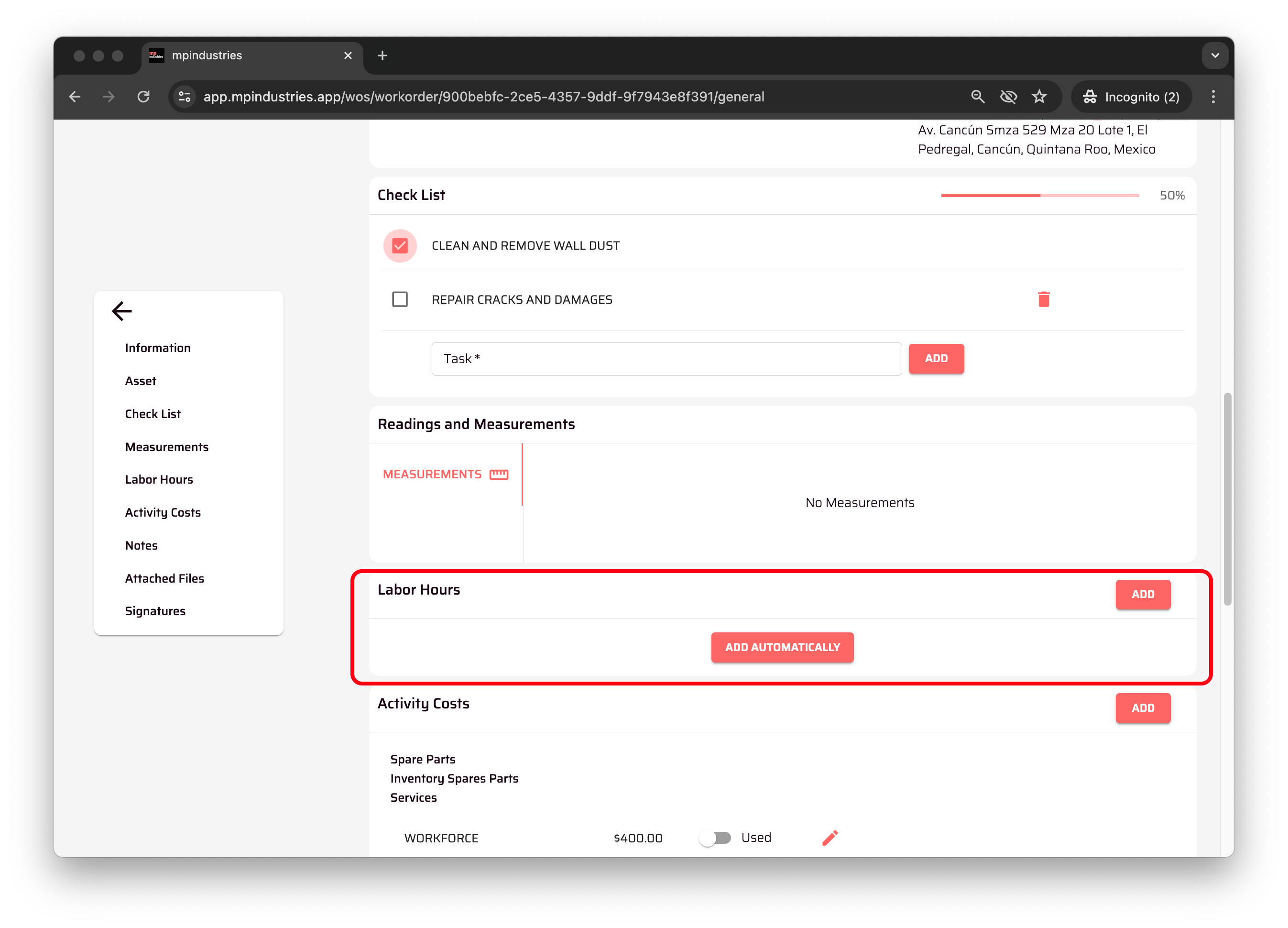This screenshot has width=1288, height=928.
Task: Reload the page
Action: [x=144, y=97]
